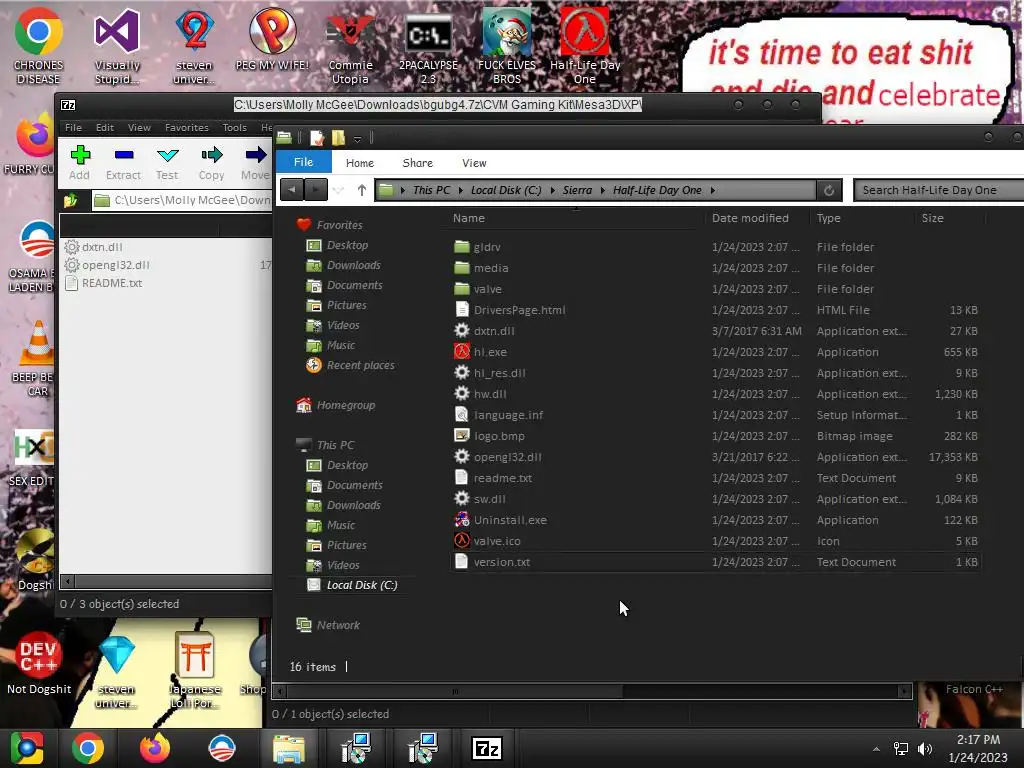The image size is (1024, 768).
Task: Expand breadcrumb arrow after This PC
Action: pyautogui.click(x=460, y=190)
